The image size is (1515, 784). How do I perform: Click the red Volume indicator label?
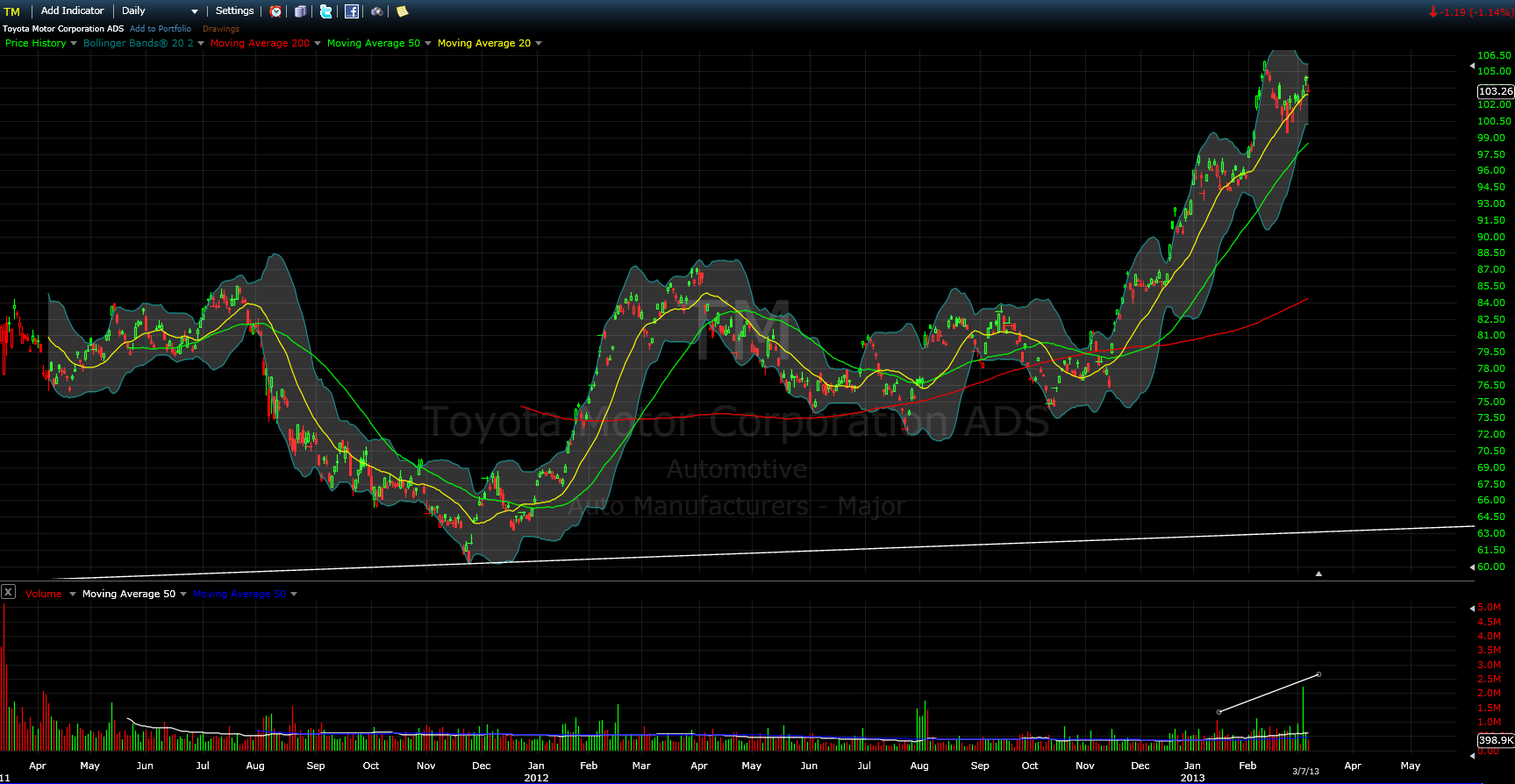point(44,594)
